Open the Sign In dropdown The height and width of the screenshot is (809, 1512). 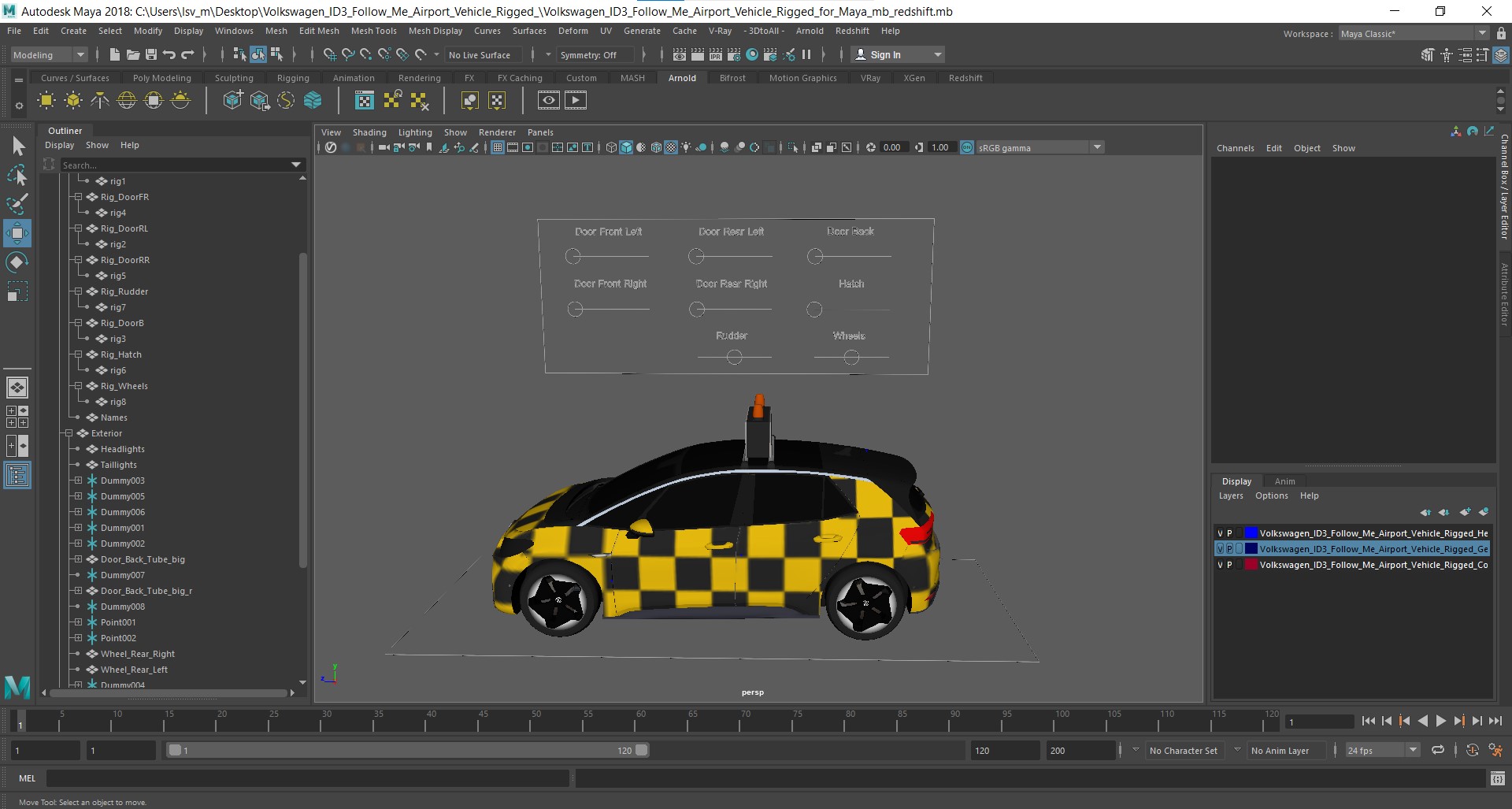pos(899,54)
